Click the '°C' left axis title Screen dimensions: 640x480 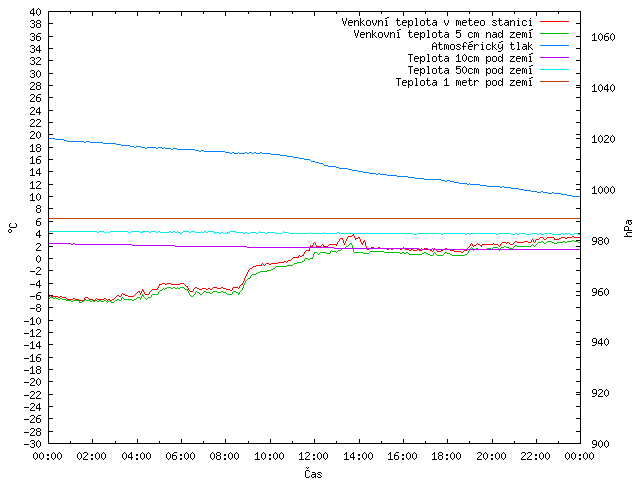(x=13, y=228)
